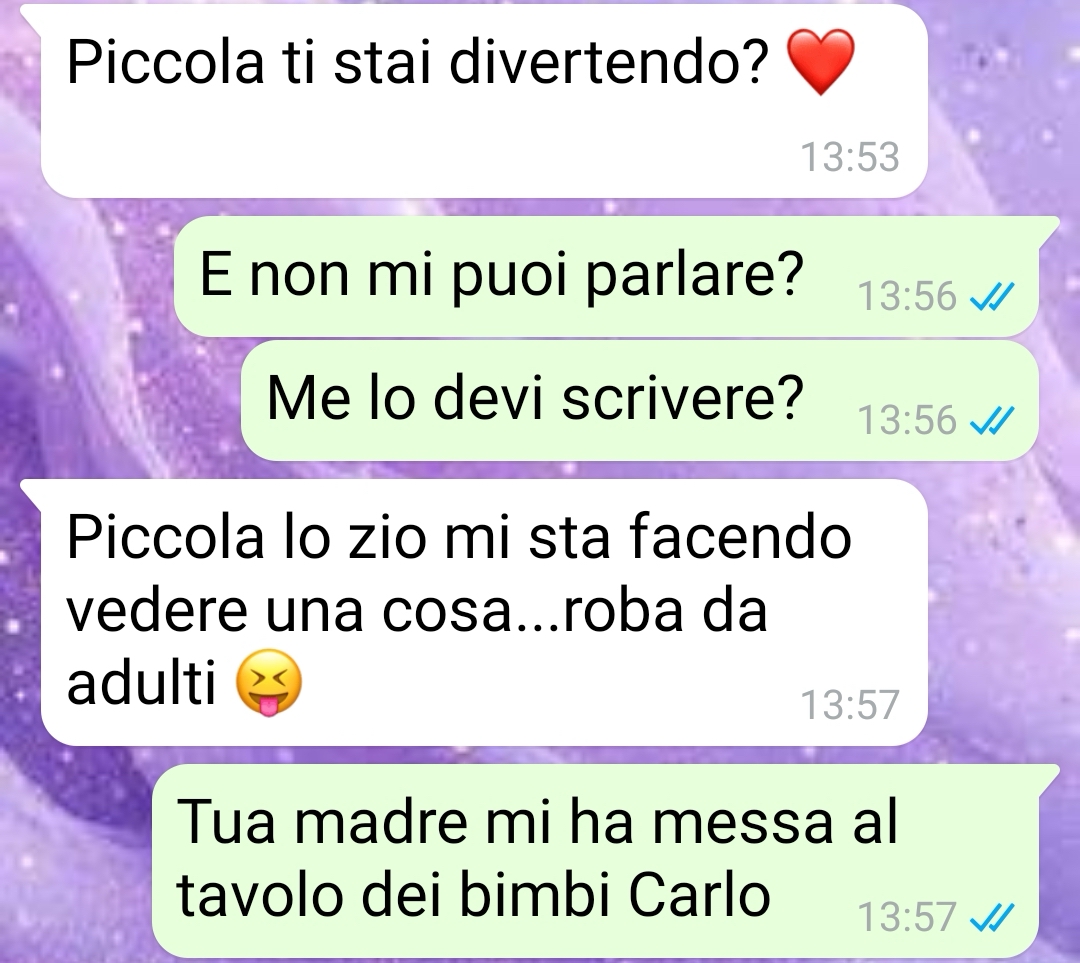This screenshot has width=1080, height=963.
Task: Tap the text 'Tua madre mi ha messa al'
Action: [538, 822]
